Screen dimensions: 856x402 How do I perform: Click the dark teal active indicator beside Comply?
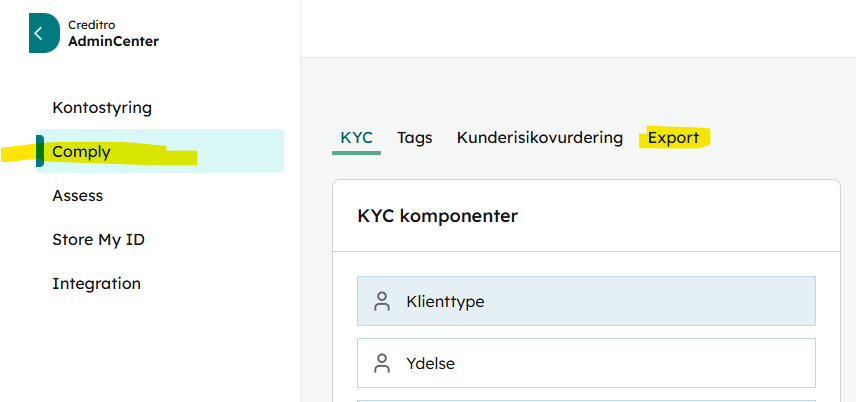click(39, 151)
